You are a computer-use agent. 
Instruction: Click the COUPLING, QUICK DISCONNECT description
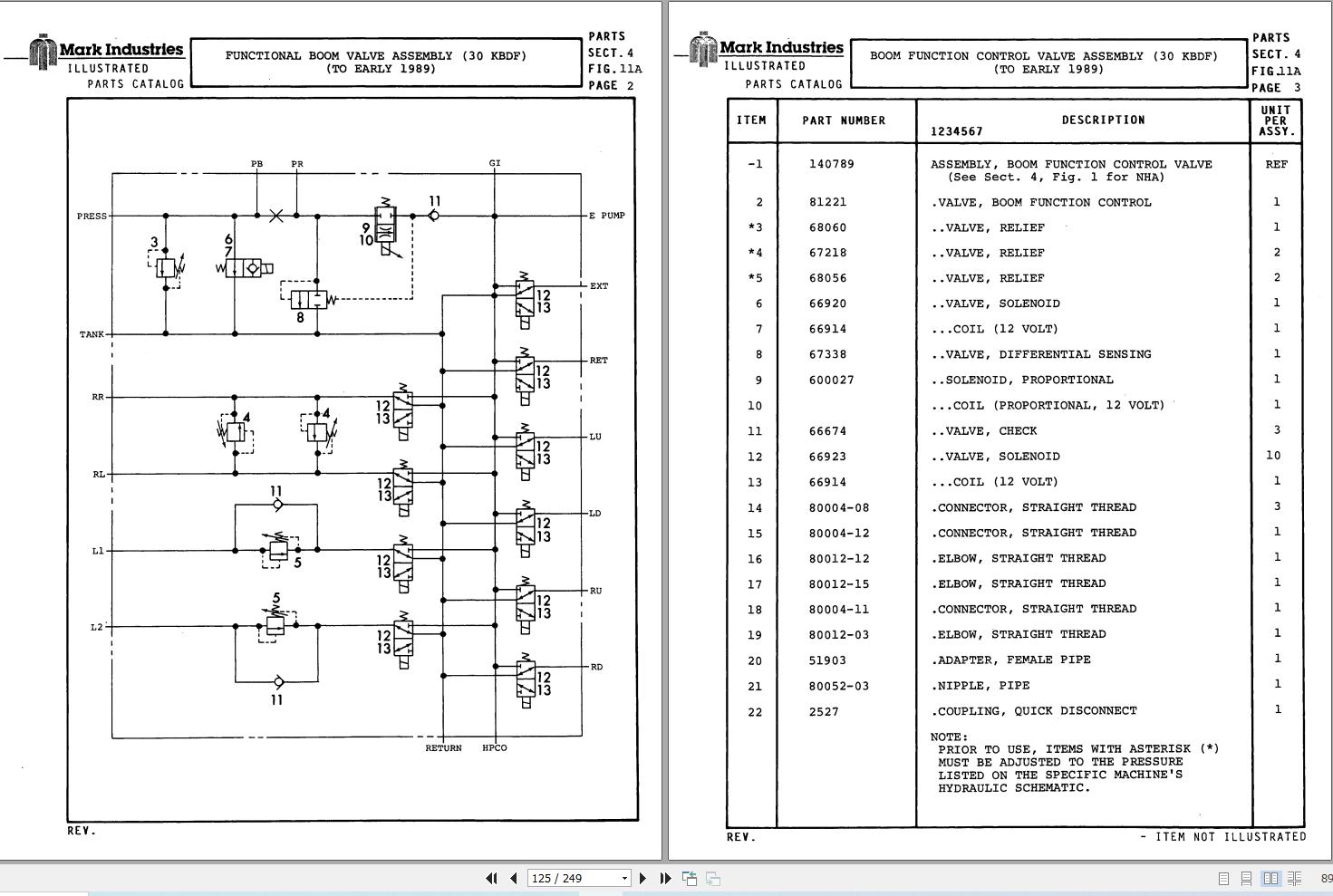[1034, 711]
